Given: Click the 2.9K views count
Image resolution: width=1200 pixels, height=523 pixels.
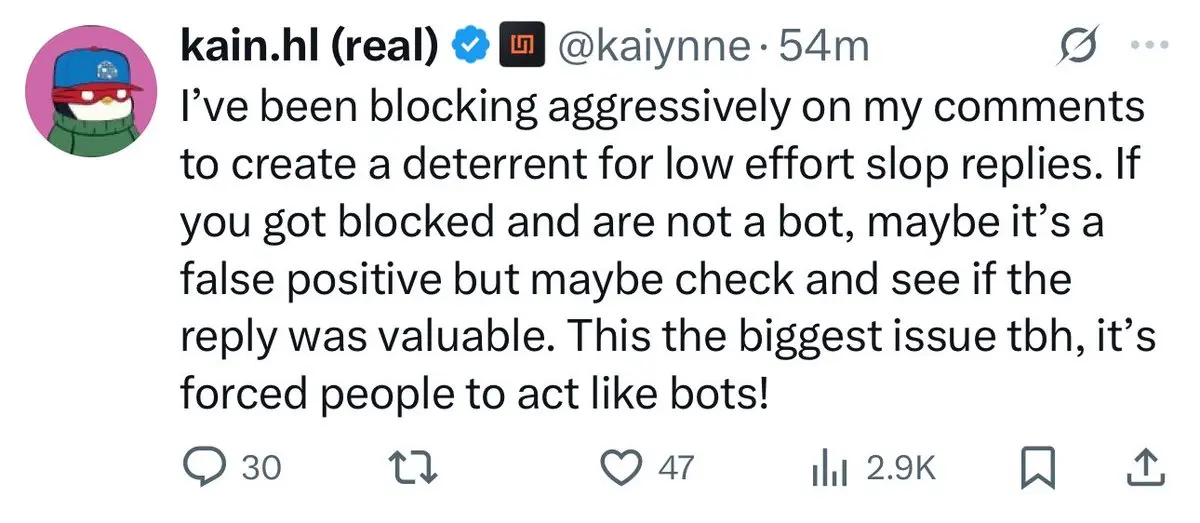Looking at the screenshot, I should pyautogui.click(x=900, y=467).
